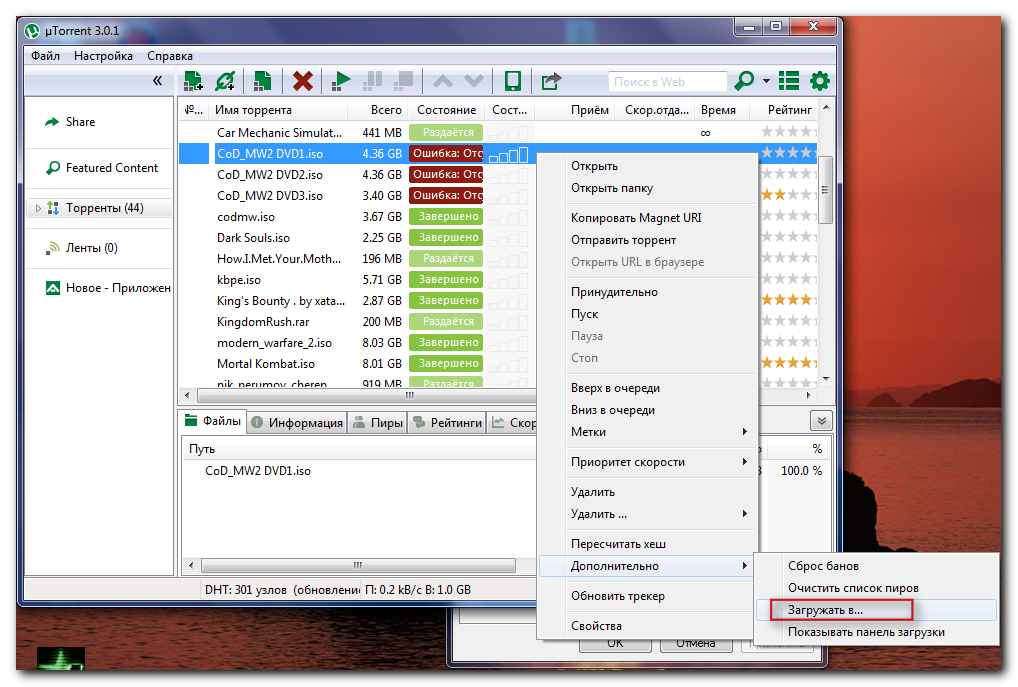Select Featured Content in the sidebar
The height and width of the screenshot is (687, 1018).
(112, 168)
